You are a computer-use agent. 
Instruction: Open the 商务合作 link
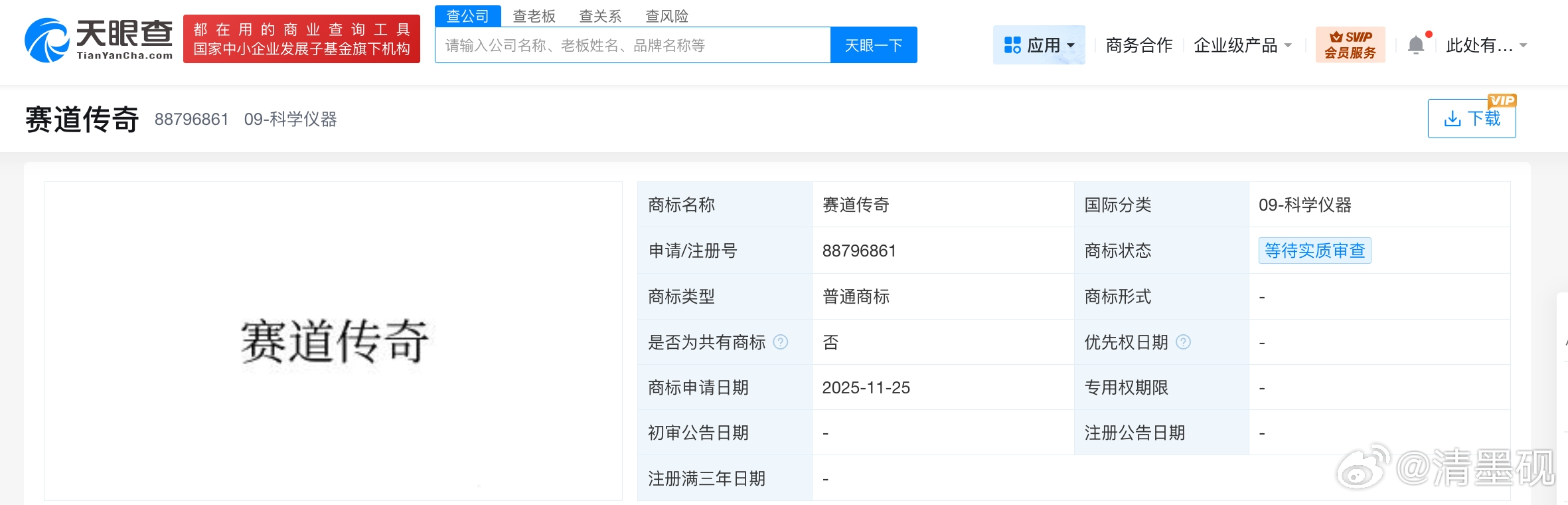[1139, 45]
